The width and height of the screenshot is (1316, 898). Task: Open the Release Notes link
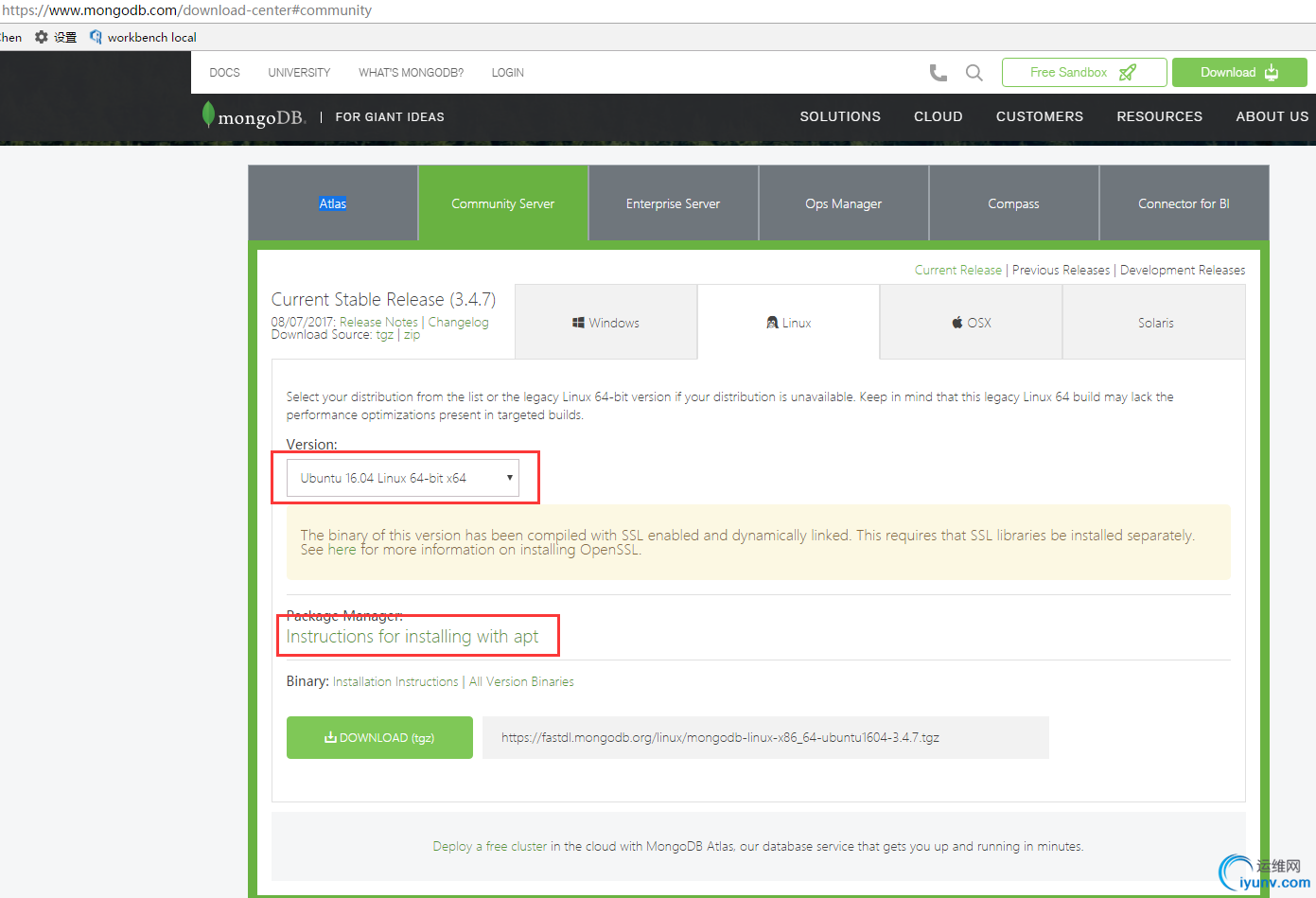click(x=378, y=322)
